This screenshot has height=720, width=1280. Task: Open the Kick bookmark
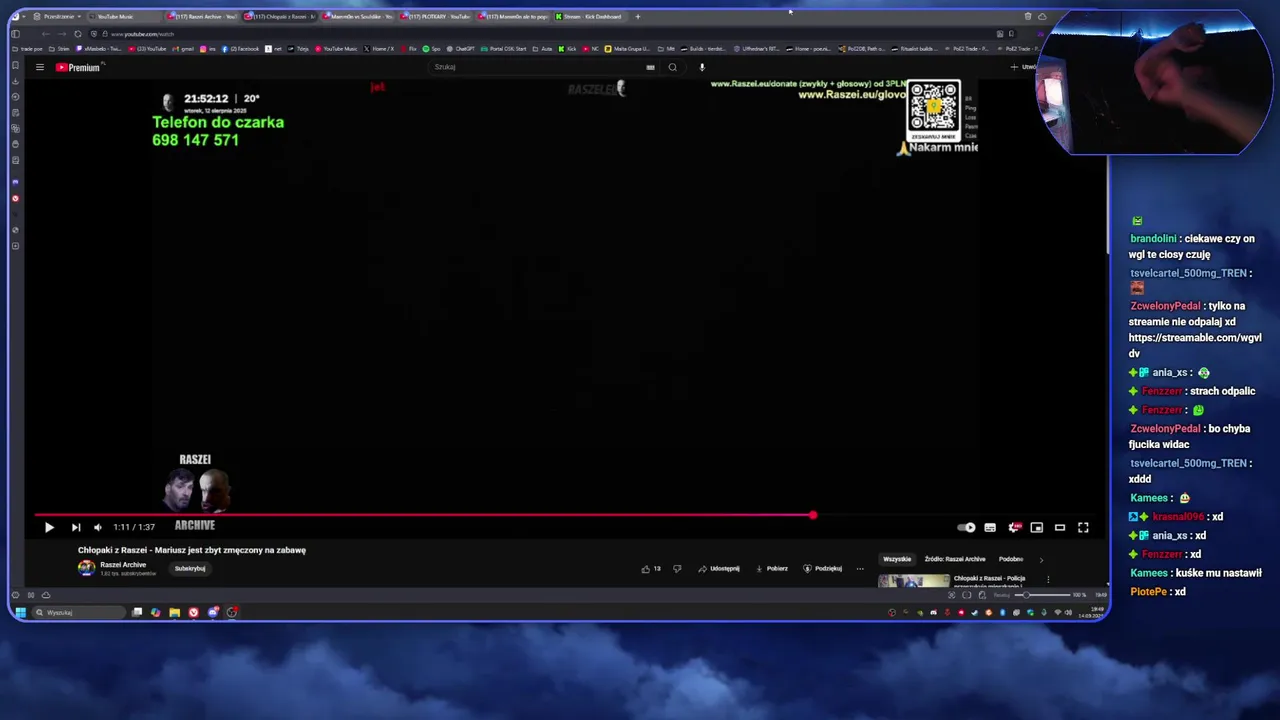[x=568, y=49]
